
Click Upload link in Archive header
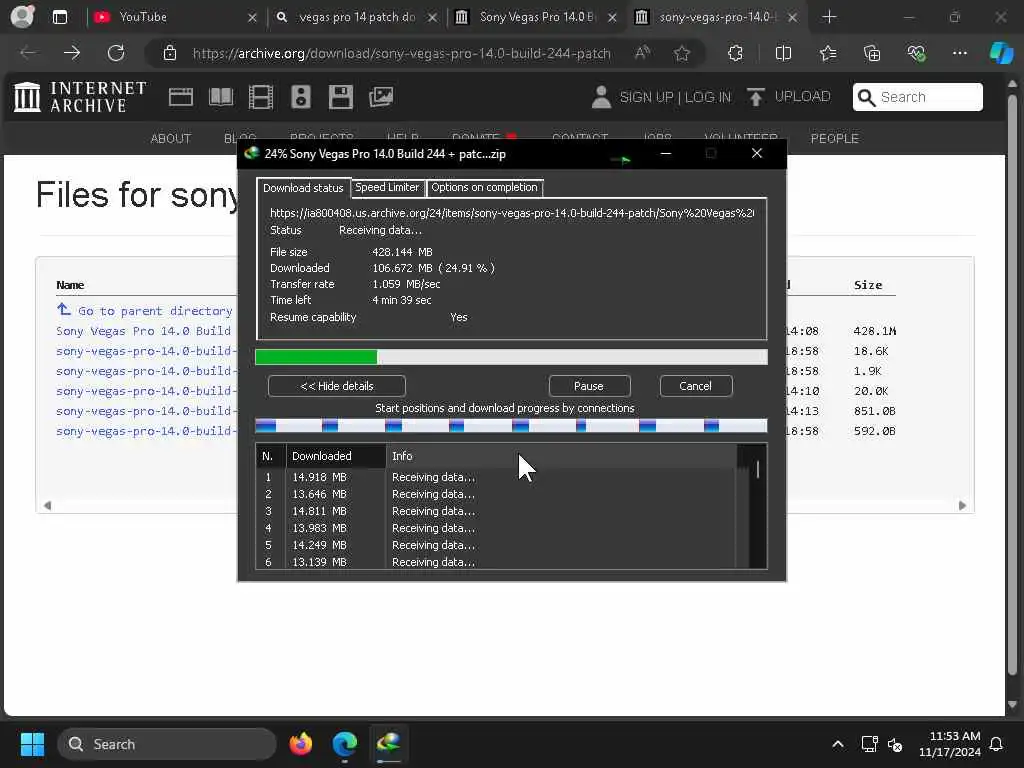[x=802, y=97]
